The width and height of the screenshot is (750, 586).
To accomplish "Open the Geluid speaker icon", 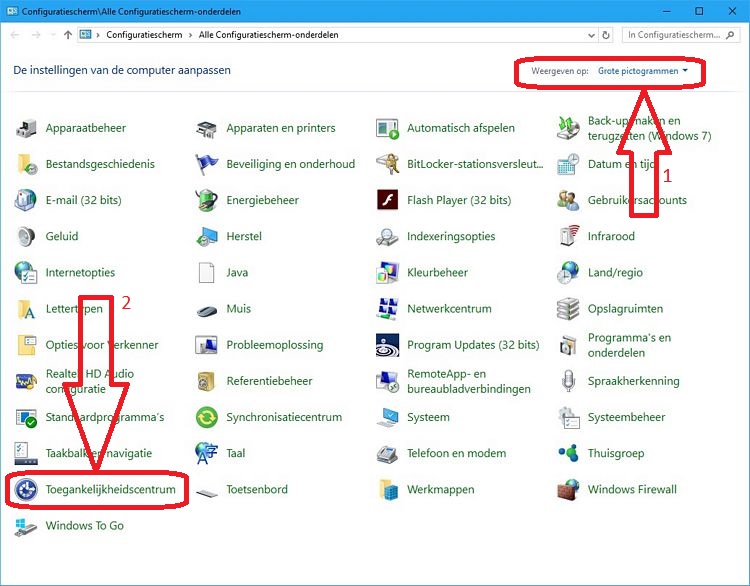I will pos(26,236).
